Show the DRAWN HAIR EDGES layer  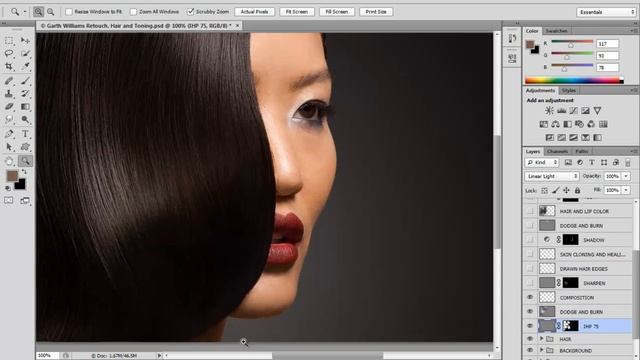pos(530,269)
